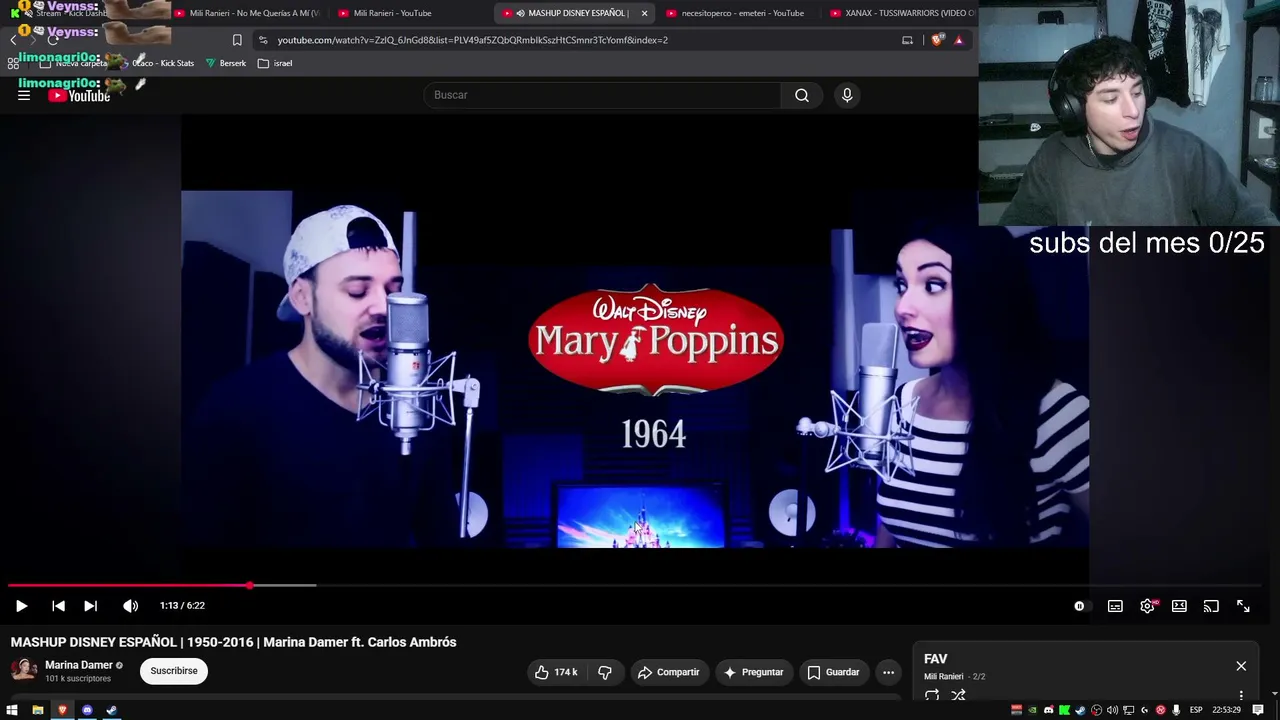Open the NVIDIA tray icon
The height and width of the screenshot is (720, 1280).
pos(1032,710)
